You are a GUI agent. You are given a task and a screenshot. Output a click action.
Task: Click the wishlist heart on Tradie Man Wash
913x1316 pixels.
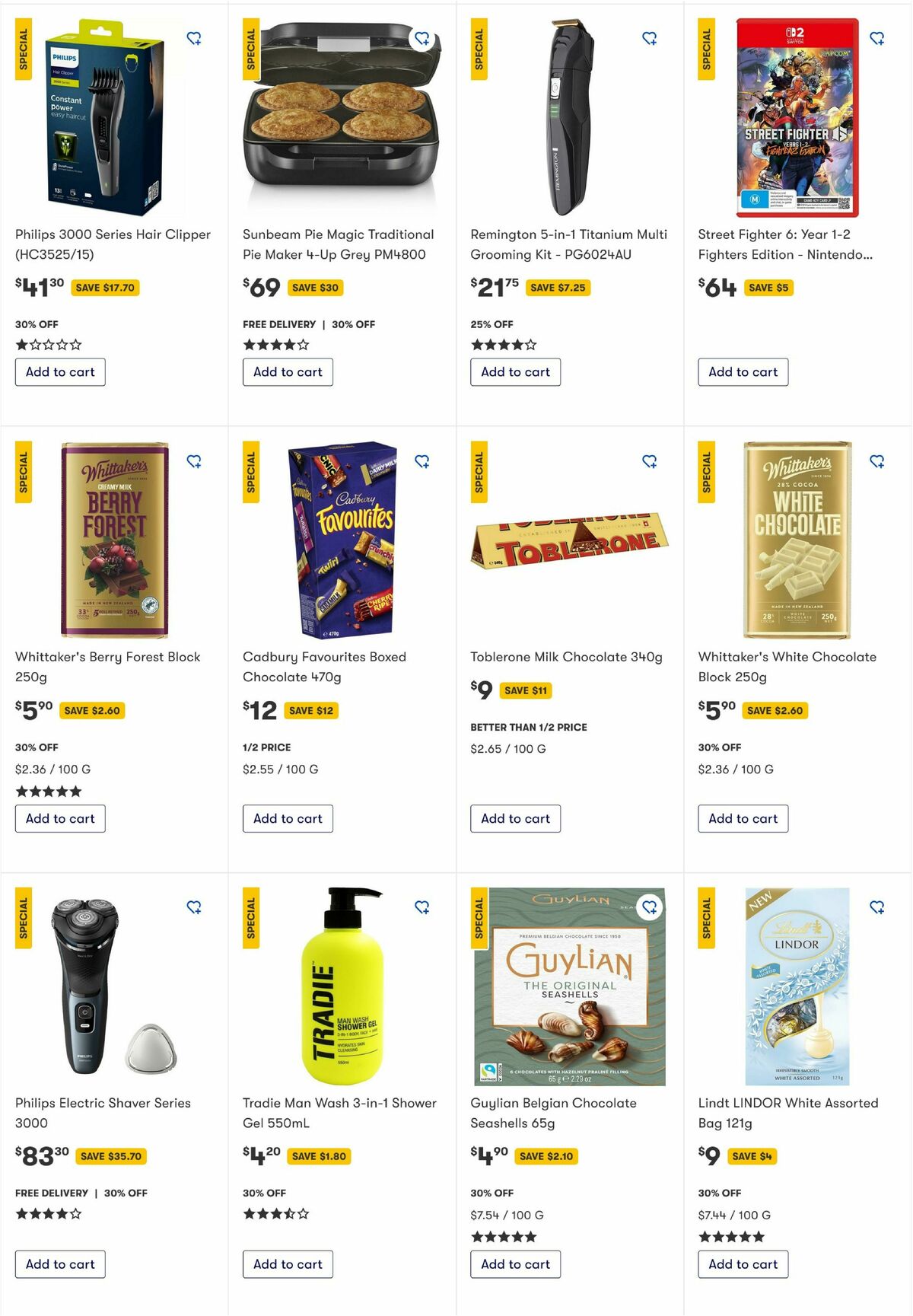click(x=423, y=907)
